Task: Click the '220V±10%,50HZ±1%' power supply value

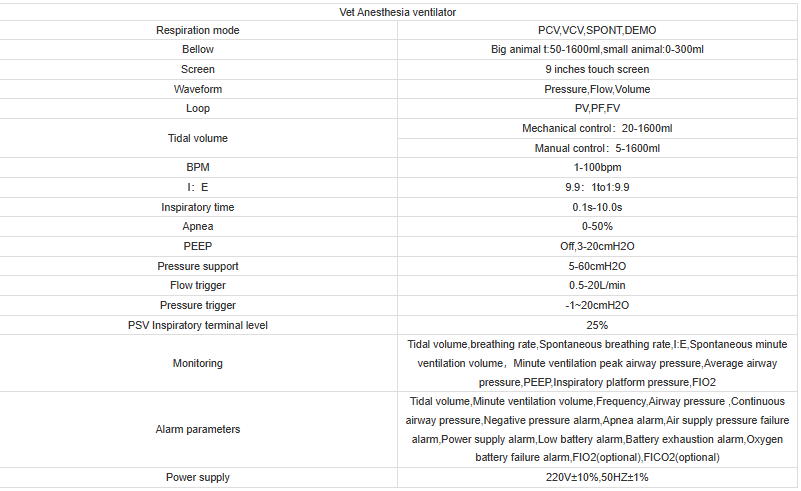Action: [x=597, y=478]
